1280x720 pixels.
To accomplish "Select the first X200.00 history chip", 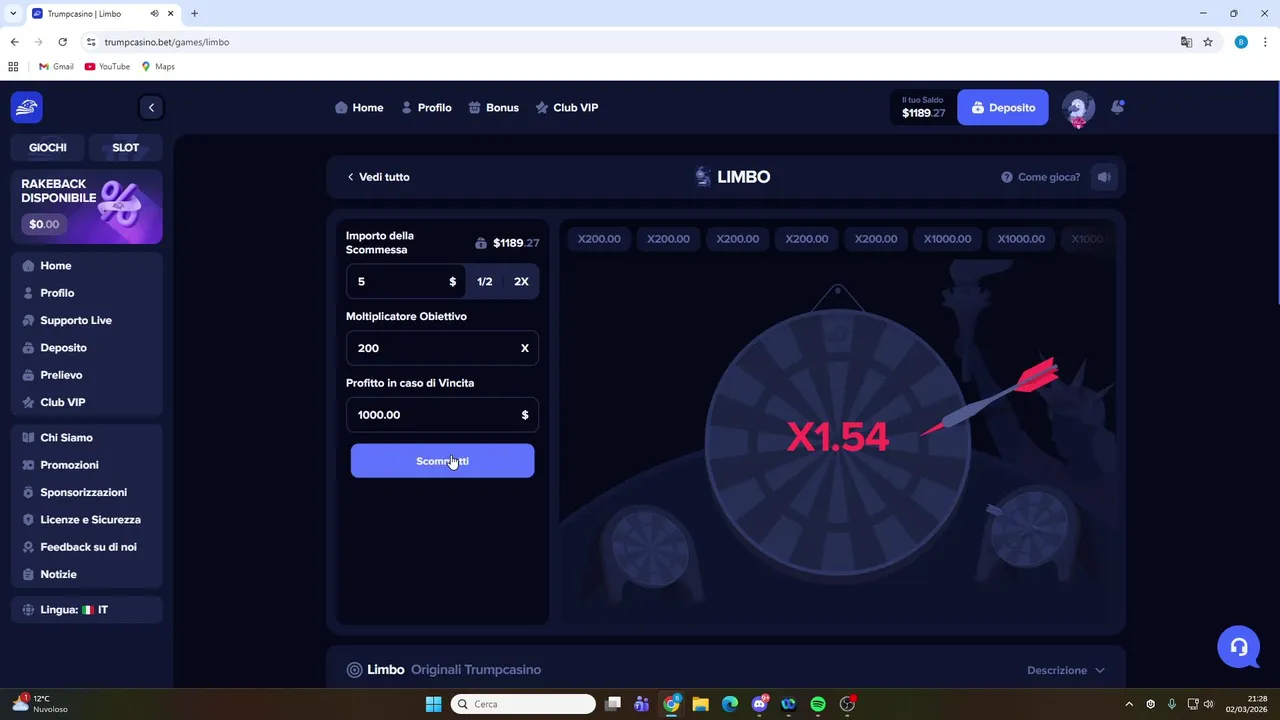I will click(599, 239).
